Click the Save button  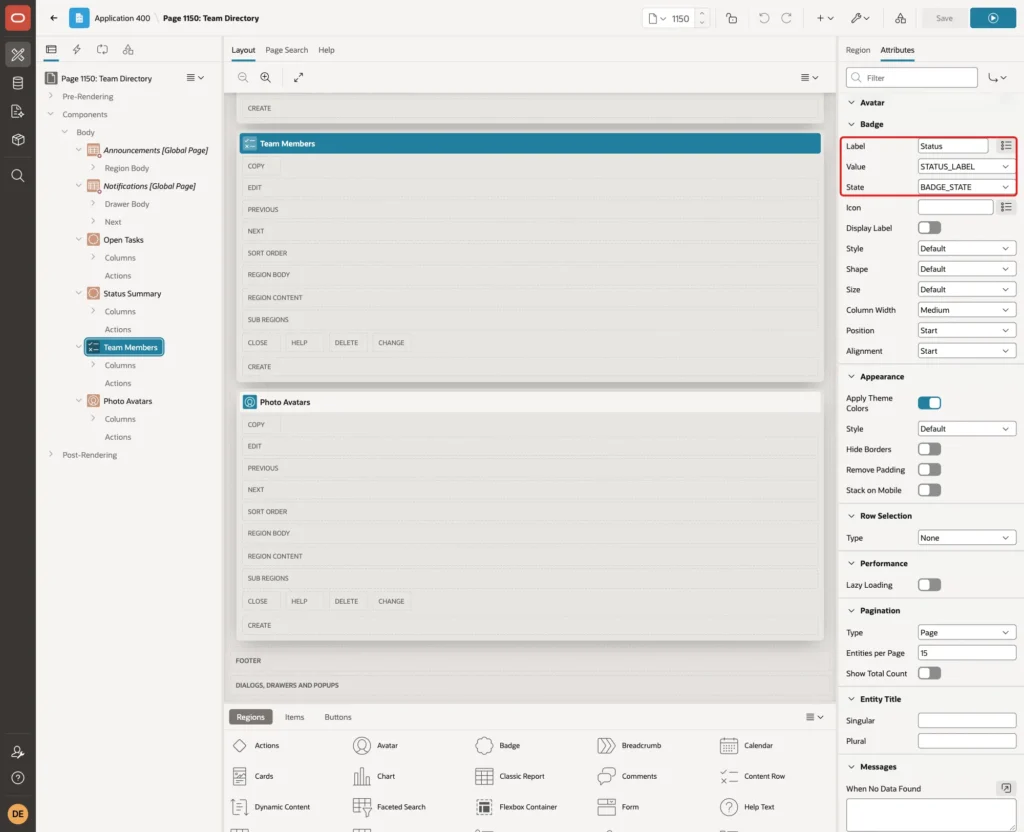point(944,18)
